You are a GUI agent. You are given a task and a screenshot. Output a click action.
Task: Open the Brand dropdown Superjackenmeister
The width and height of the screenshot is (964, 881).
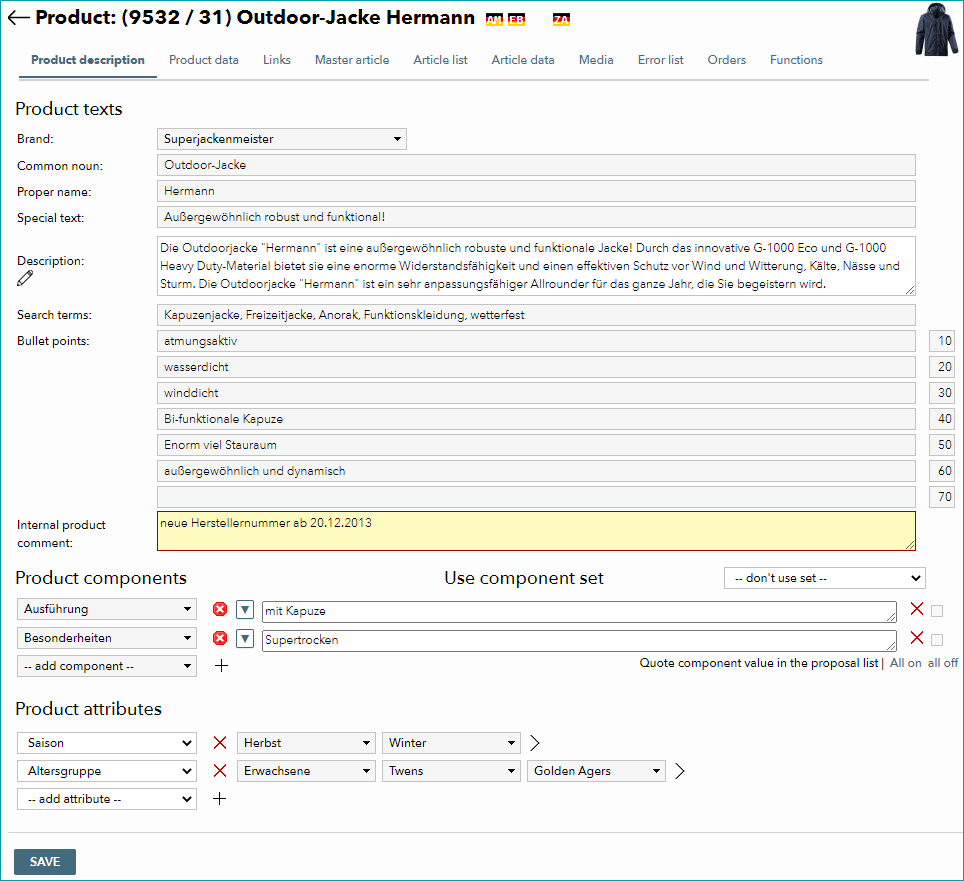pyautogui.click(x=282, y=139)
